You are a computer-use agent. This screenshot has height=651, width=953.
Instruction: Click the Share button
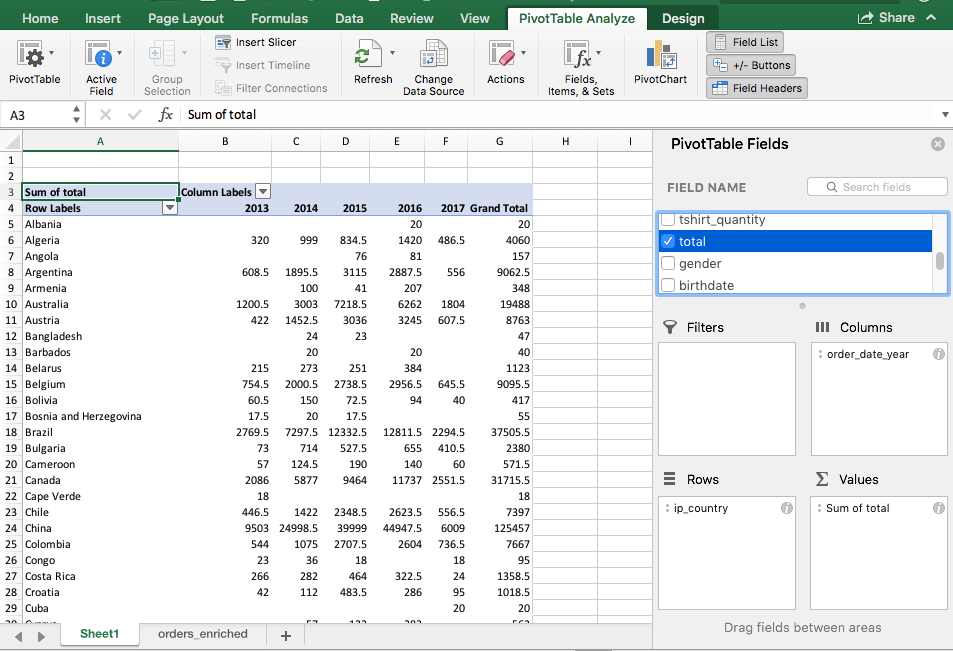point(888,16)
